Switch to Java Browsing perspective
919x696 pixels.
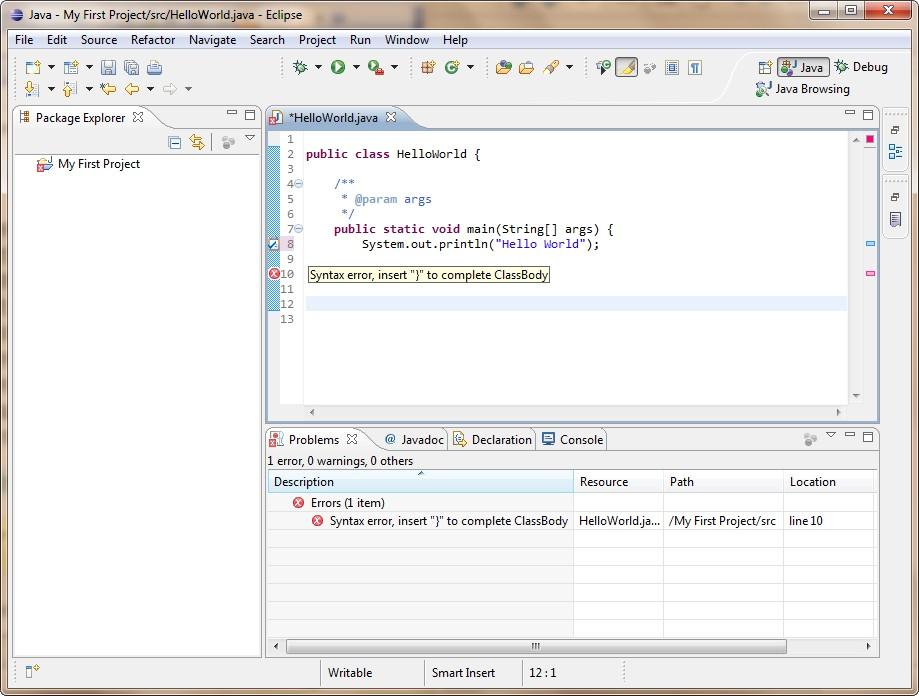802,89
